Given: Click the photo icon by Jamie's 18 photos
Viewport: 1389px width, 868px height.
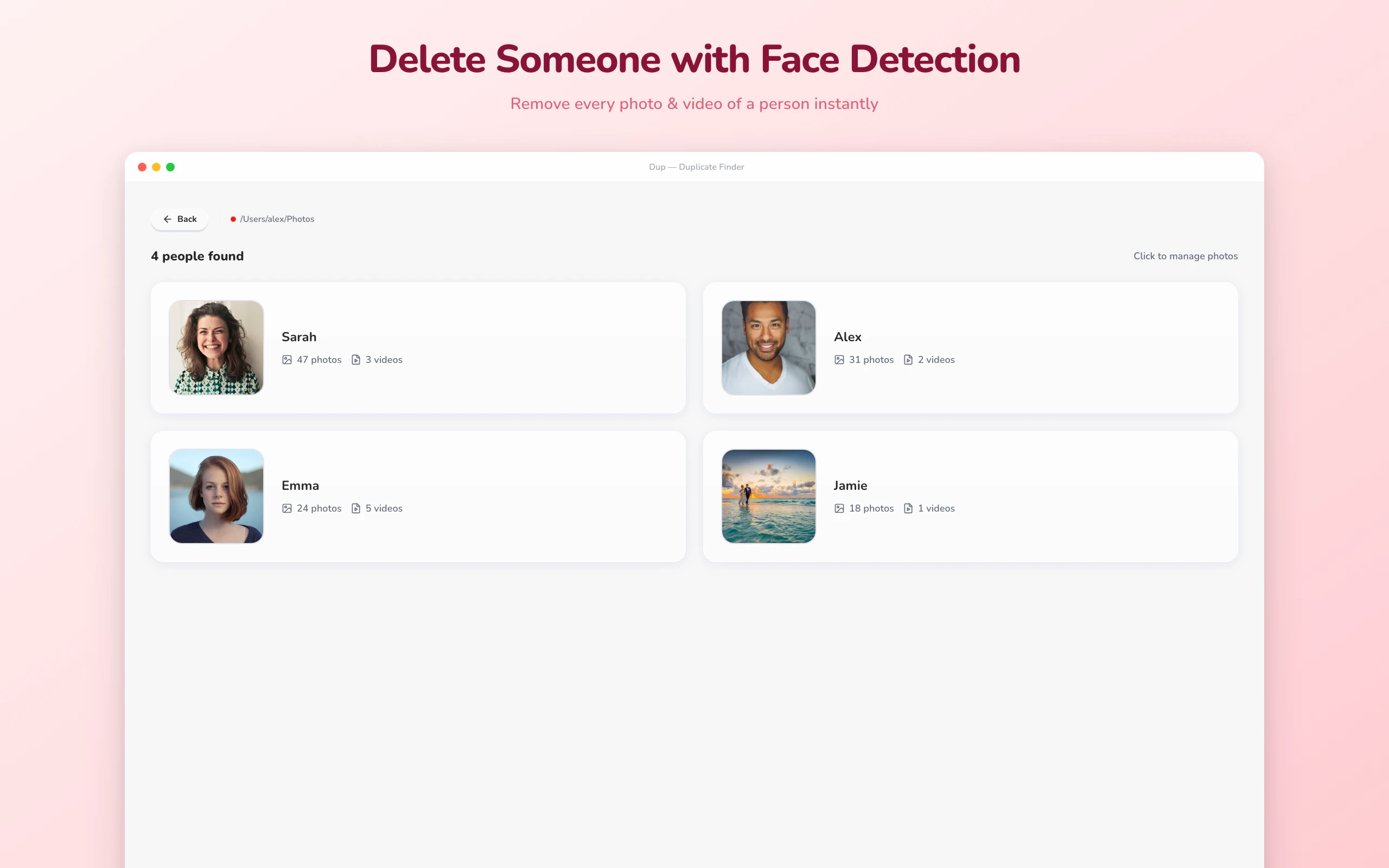Looking at the screenshot, I should click(839, 509).
